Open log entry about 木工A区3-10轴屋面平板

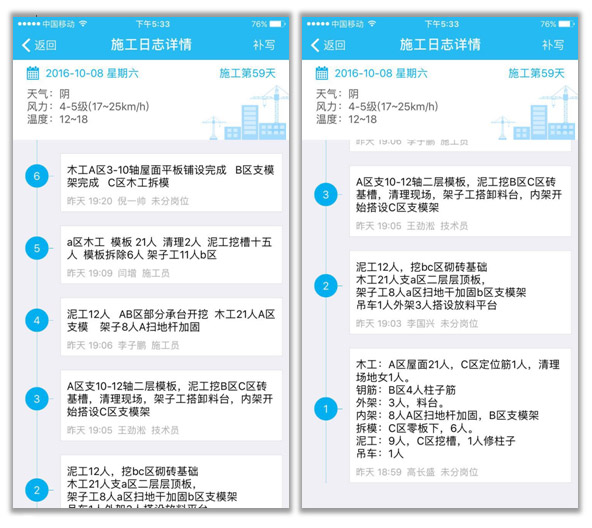(x=171, y=182)
